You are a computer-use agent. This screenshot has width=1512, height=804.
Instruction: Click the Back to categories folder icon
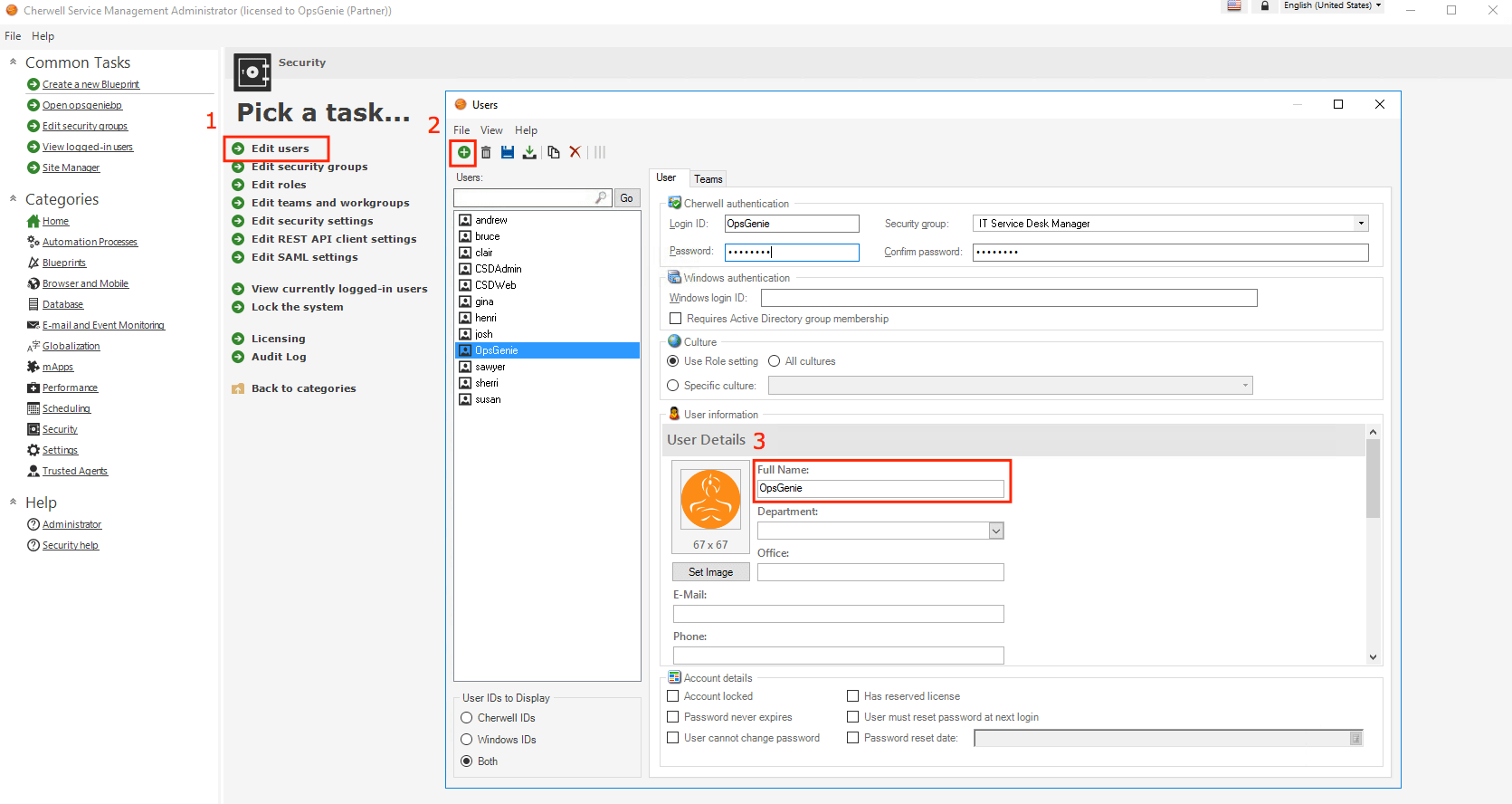click(238, 388)
